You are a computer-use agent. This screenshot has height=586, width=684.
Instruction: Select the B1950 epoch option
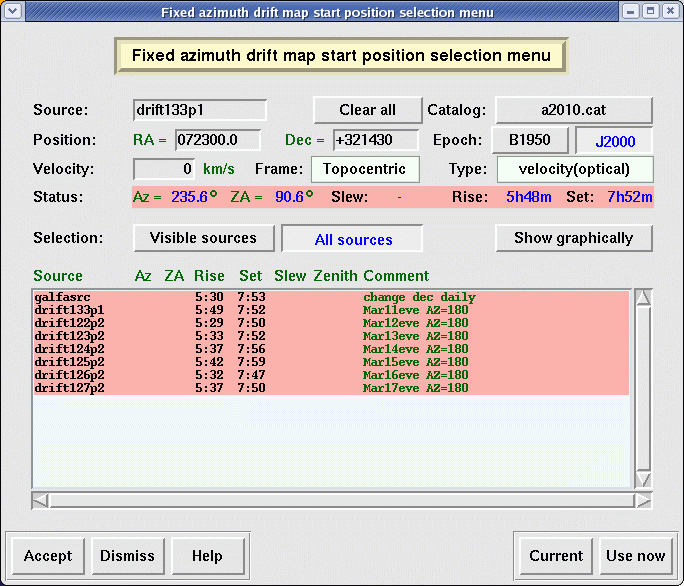coord(530,139)
